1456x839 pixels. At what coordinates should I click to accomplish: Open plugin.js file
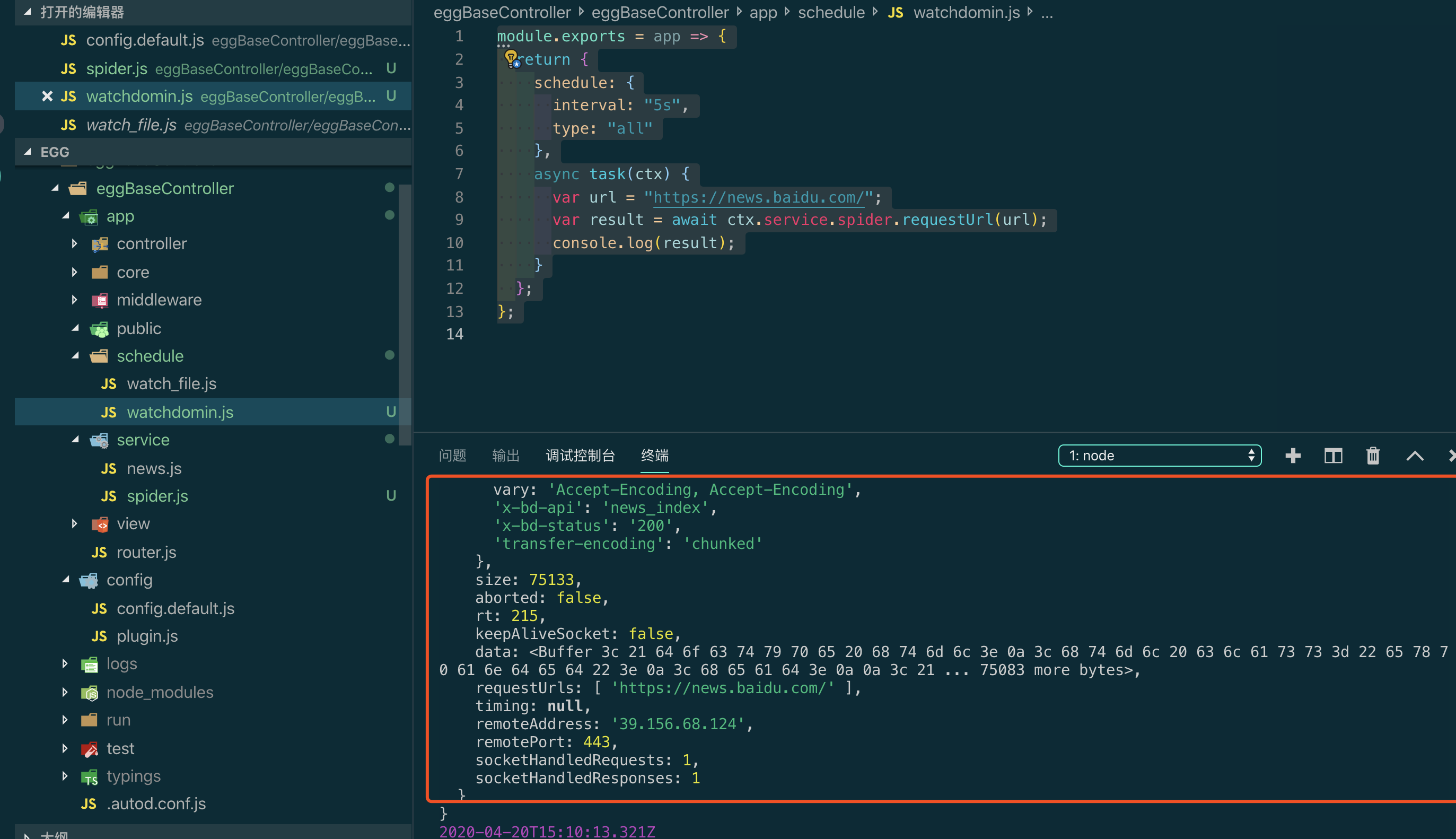pos(147,636)
